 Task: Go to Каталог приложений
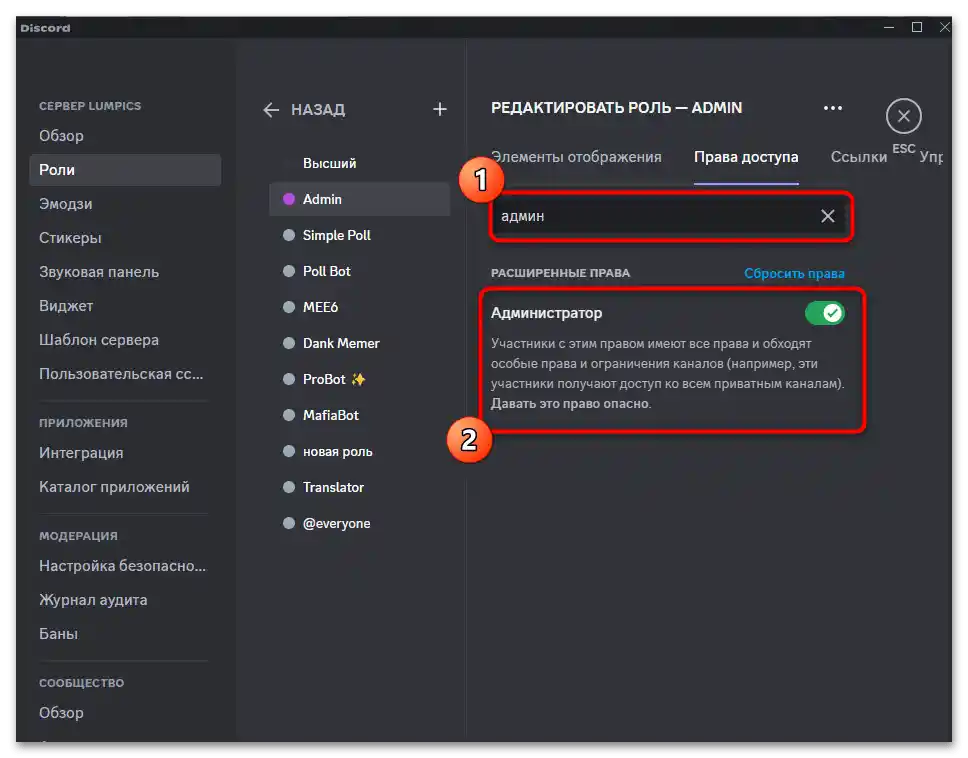(x=114, y=487)
